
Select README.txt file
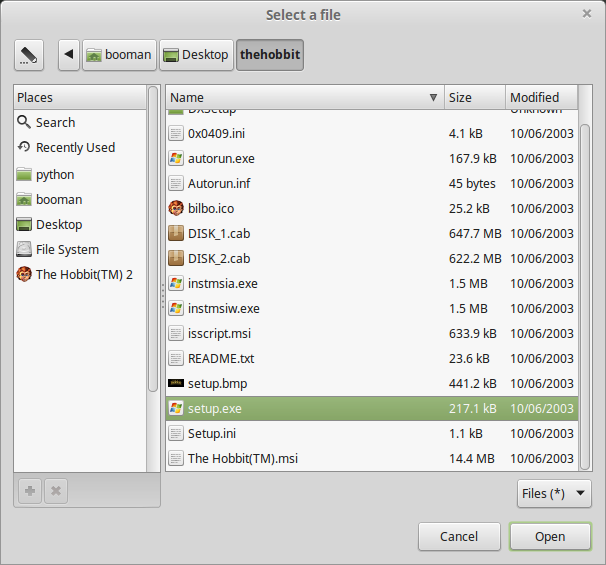[x=372, y=359]
